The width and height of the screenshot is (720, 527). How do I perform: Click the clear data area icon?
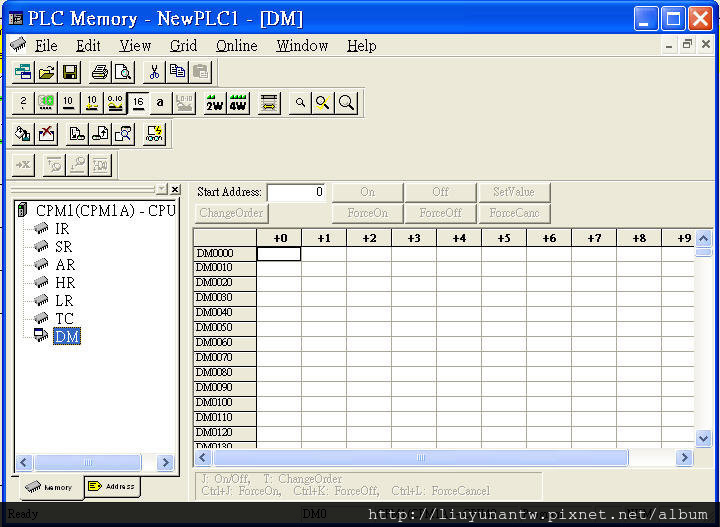pyautogui.click(x=46, y=134)
